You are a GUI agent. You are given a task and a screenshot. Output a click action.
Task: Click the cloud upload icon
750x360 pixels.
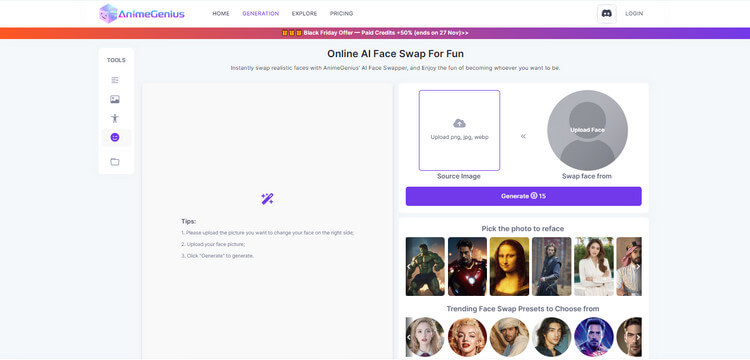pos(459,123)
